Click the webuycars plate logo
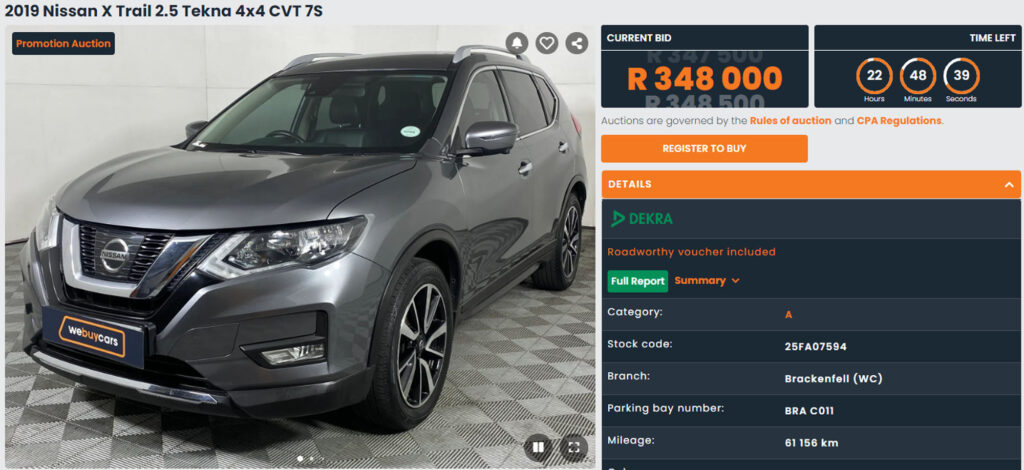The height and width of the screenshot is (470, 1024). click(x=92, y=336)
